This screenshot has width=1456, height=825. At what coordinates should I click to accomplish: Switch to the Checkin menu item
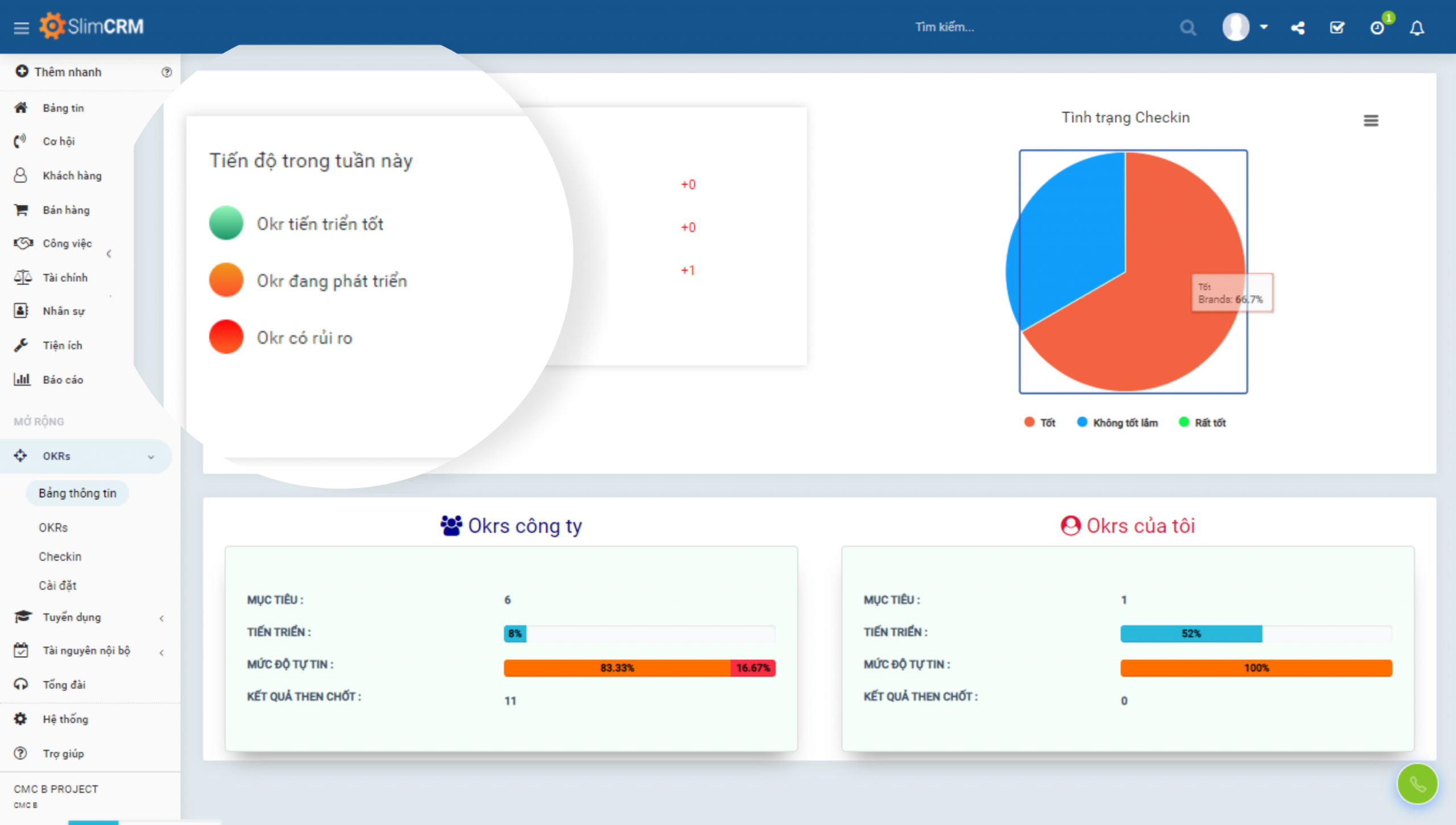[60, 556]
